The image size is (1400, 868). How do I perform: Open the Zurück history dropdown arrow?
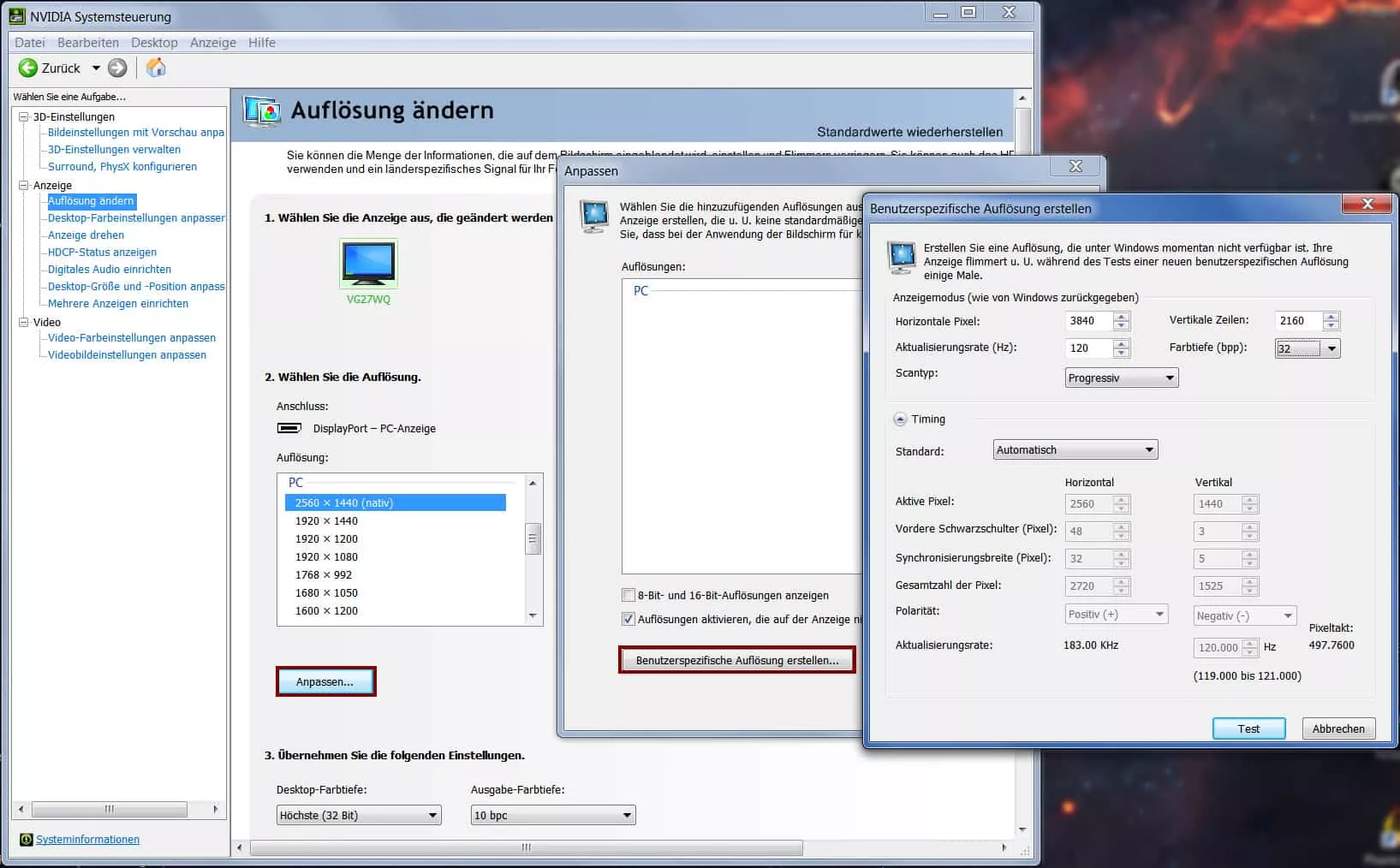click(x=96, y=68)
